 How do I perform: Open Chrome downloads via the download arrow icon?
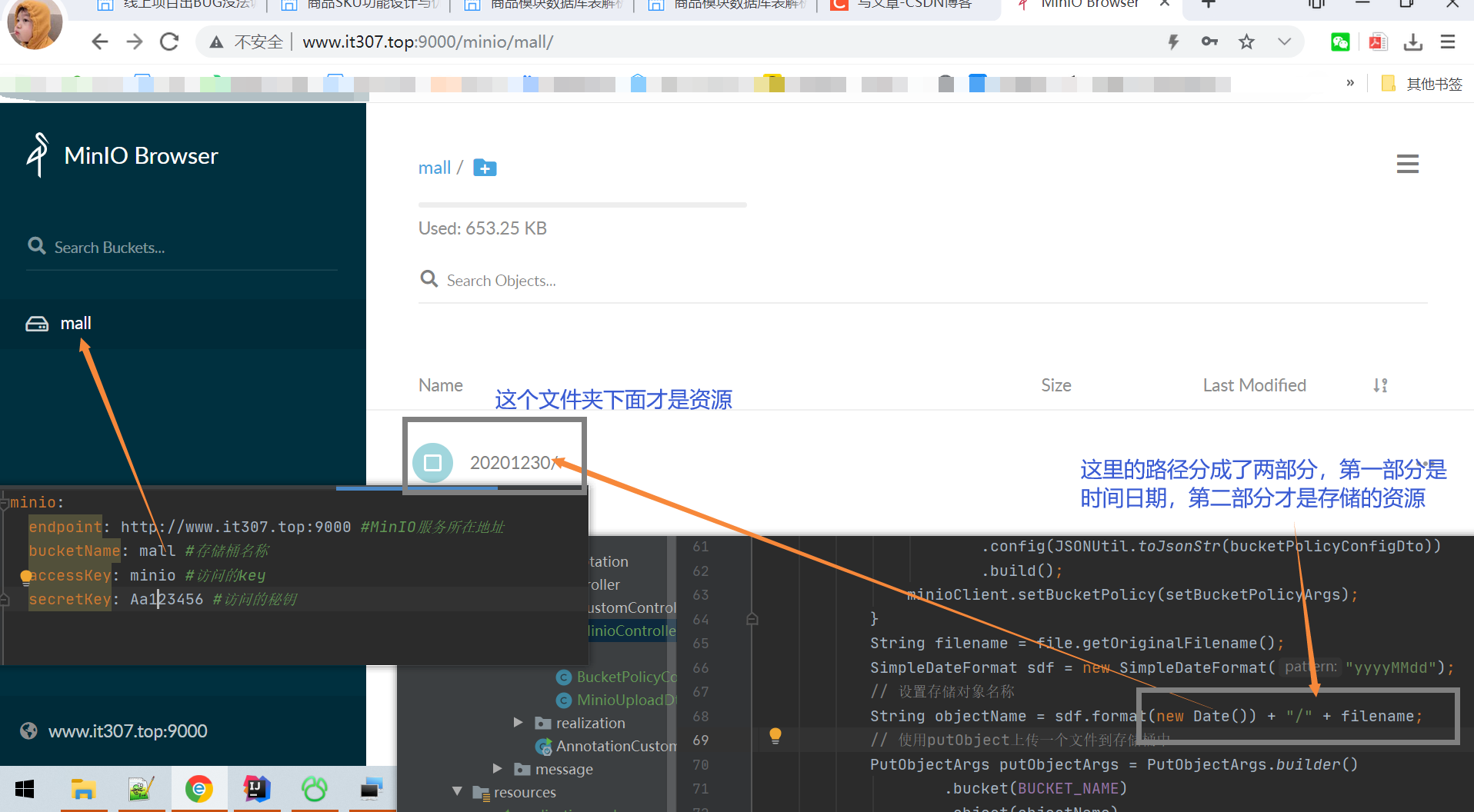point(1413,42)
